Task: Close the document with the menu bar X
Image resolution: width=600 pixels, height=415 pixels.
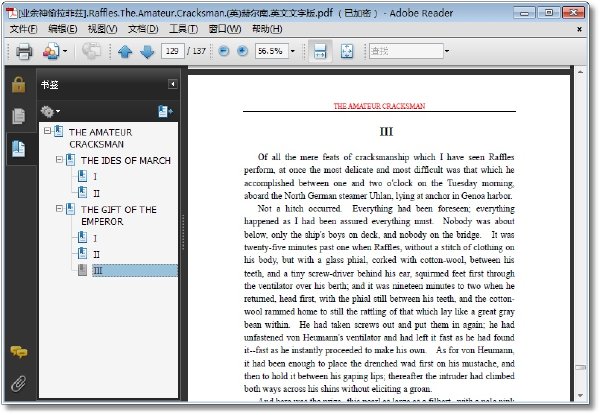Action: pyautogui.click(x=579, y=29)
